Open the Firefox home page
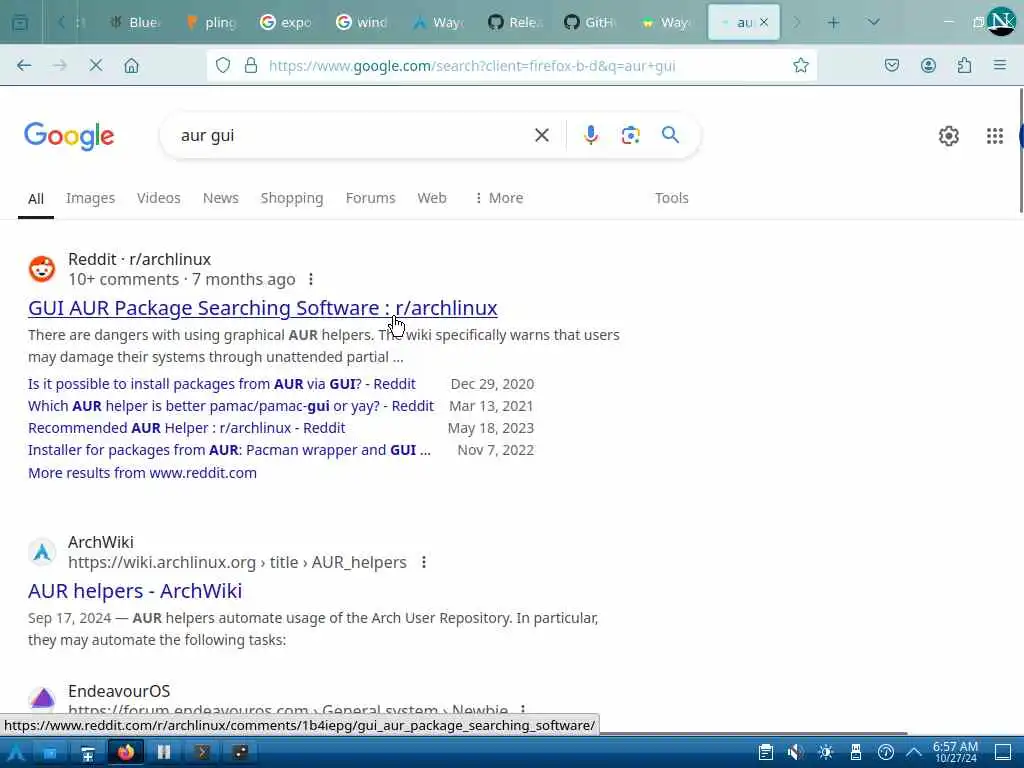Screen dimensions: 1024x768 pos(131,65)
